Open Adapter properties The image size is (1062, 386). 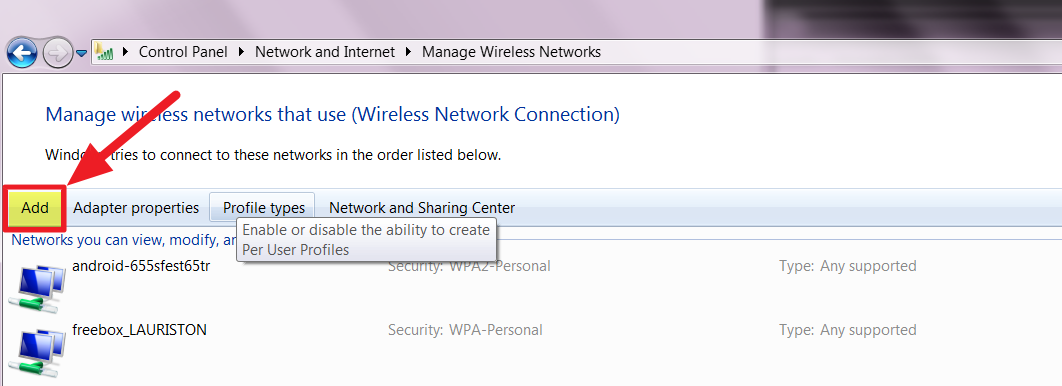pos(136,208)
